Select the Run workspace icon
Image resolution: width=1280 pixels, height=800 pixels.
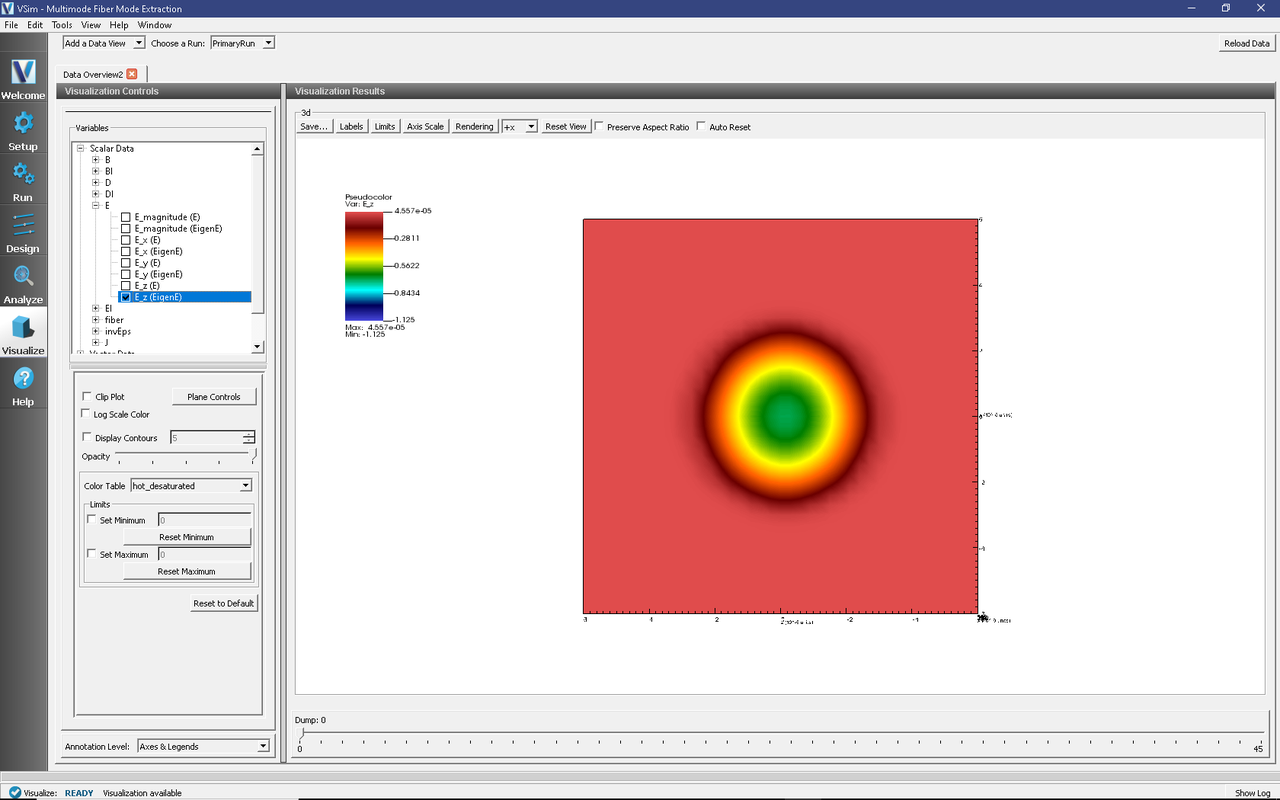tap(22, 181)
